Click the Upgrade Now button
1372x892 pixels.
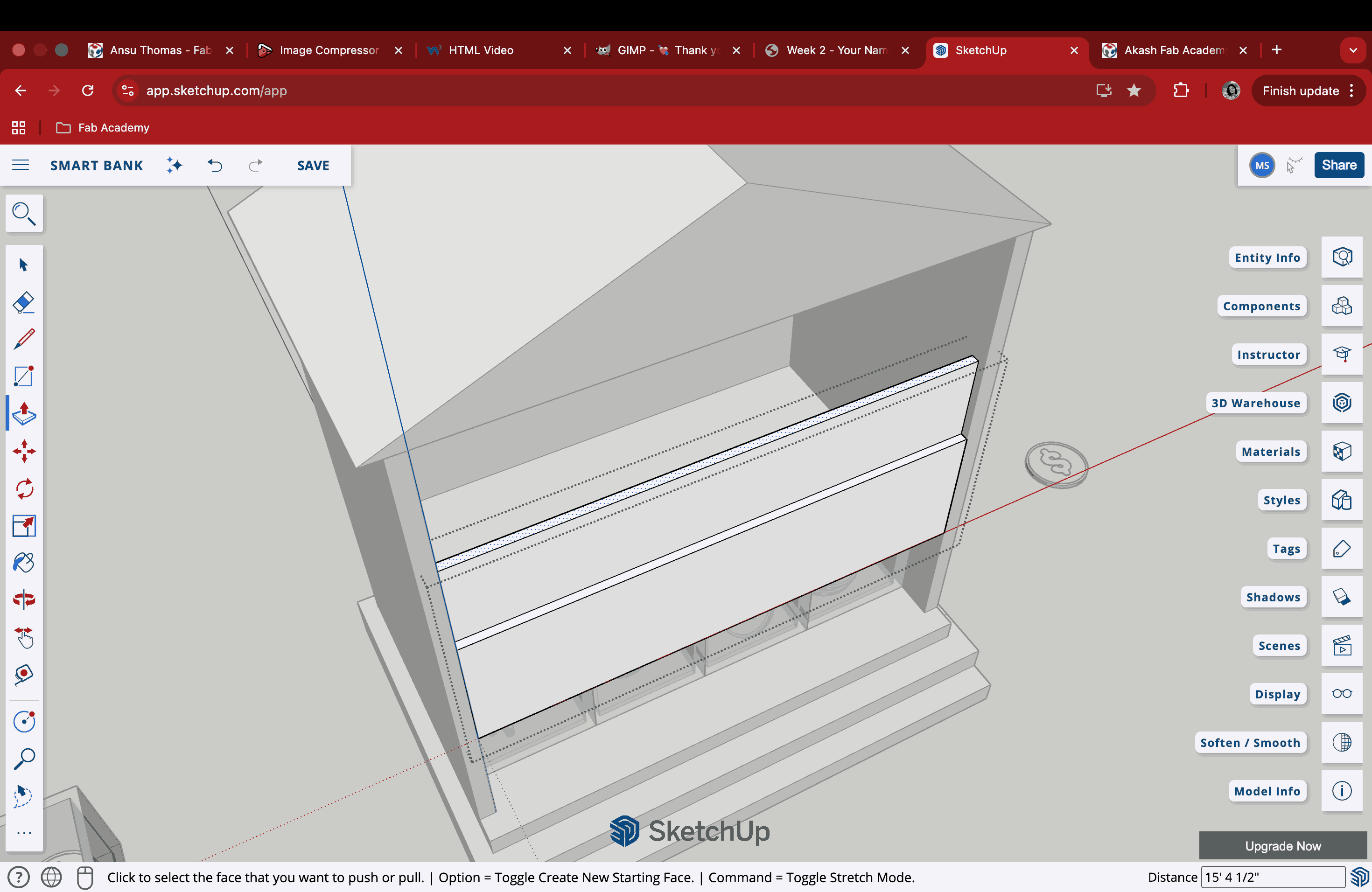(x=1283, y=846)
